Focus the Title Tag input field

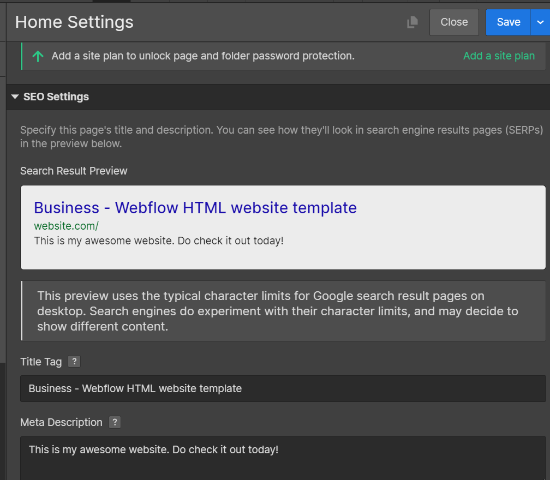click(x=283, y=388)
